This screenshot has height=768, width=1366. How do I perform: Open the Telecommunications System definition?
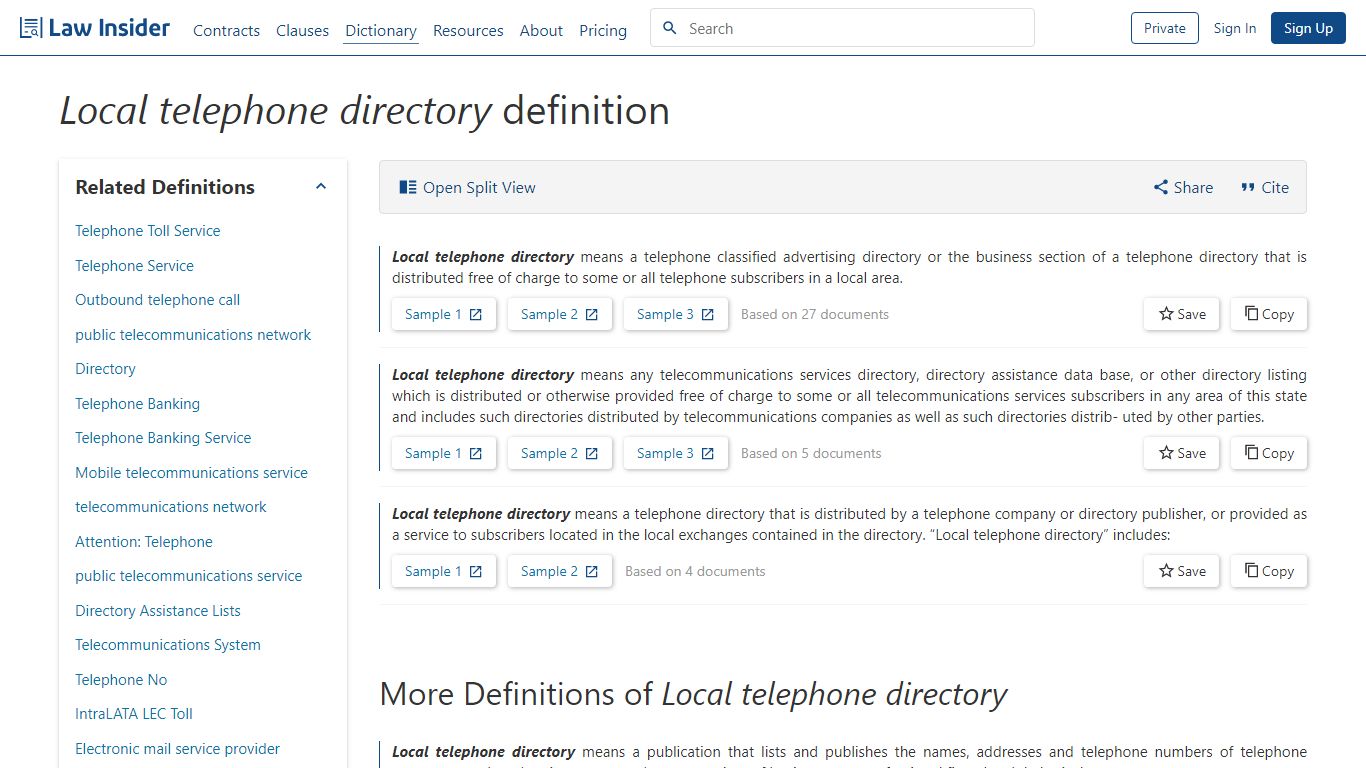[167, 645]
